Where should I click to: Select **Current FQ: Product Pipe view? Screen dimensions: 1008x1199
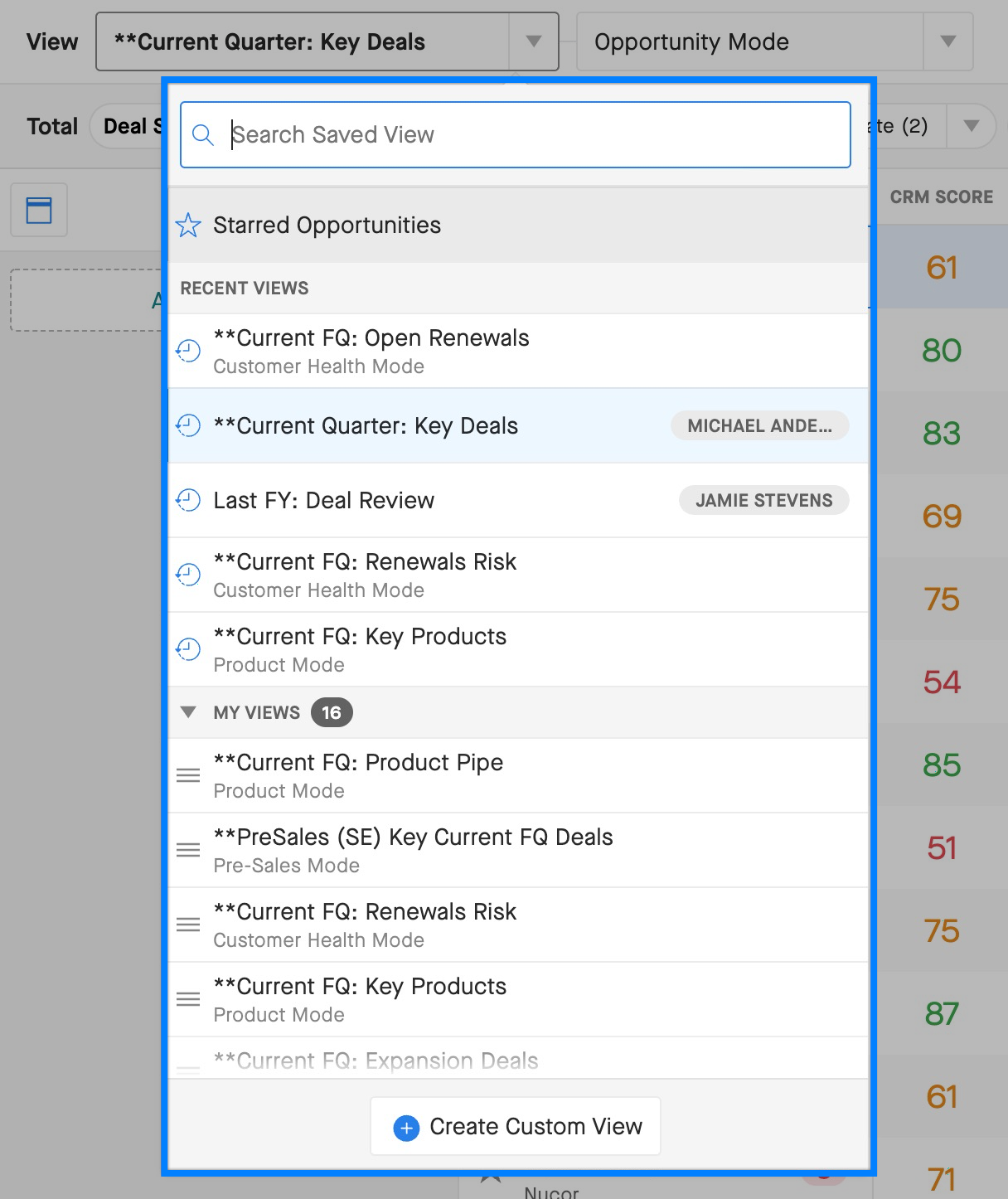click(x=518, y=775)
